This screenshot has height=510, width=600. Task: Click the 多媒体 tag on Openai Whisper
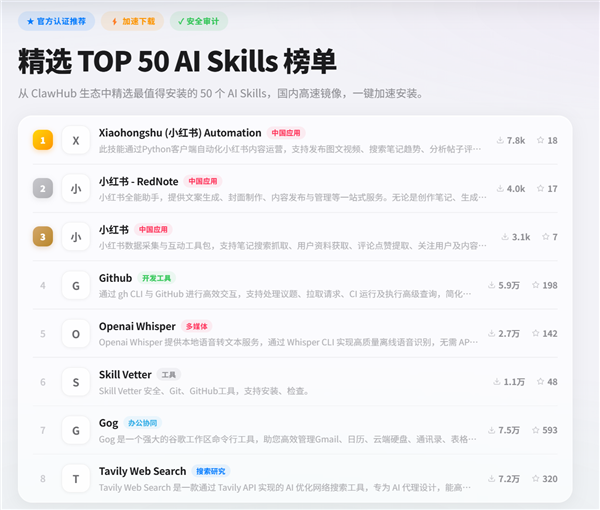click(197, 326)
